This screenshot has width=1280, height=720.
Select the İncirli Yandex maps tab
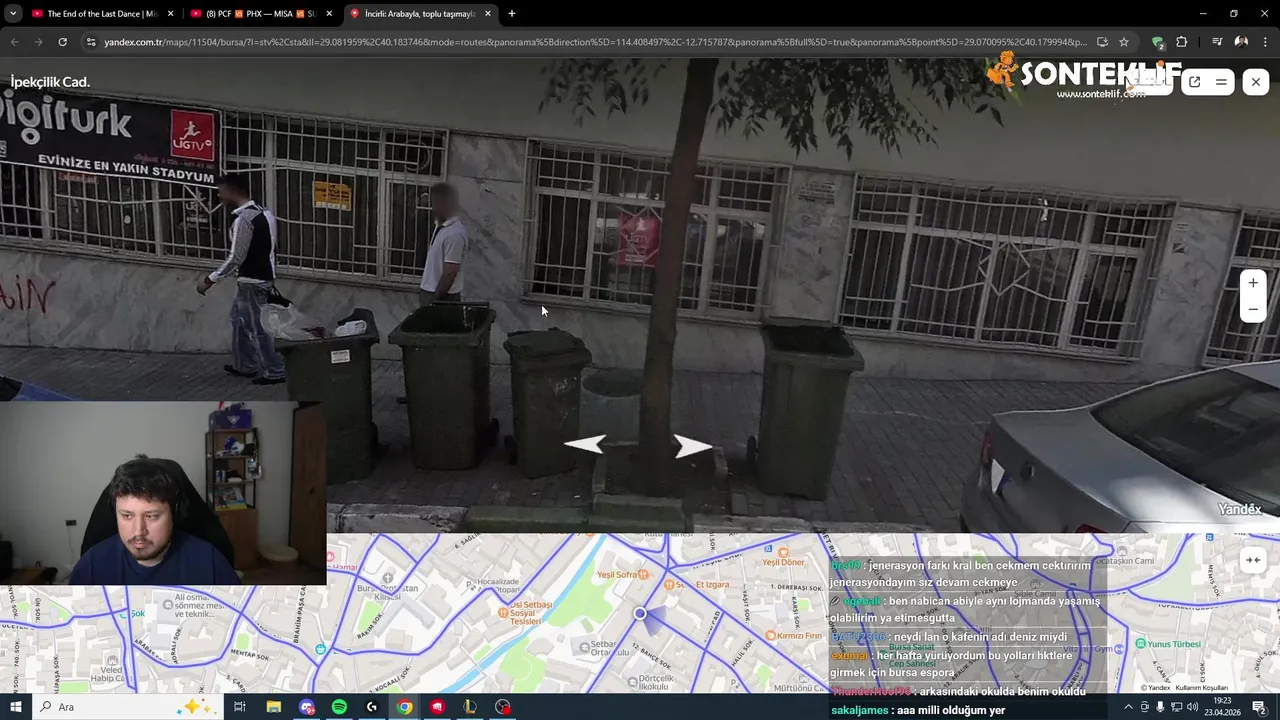(420, 14)
